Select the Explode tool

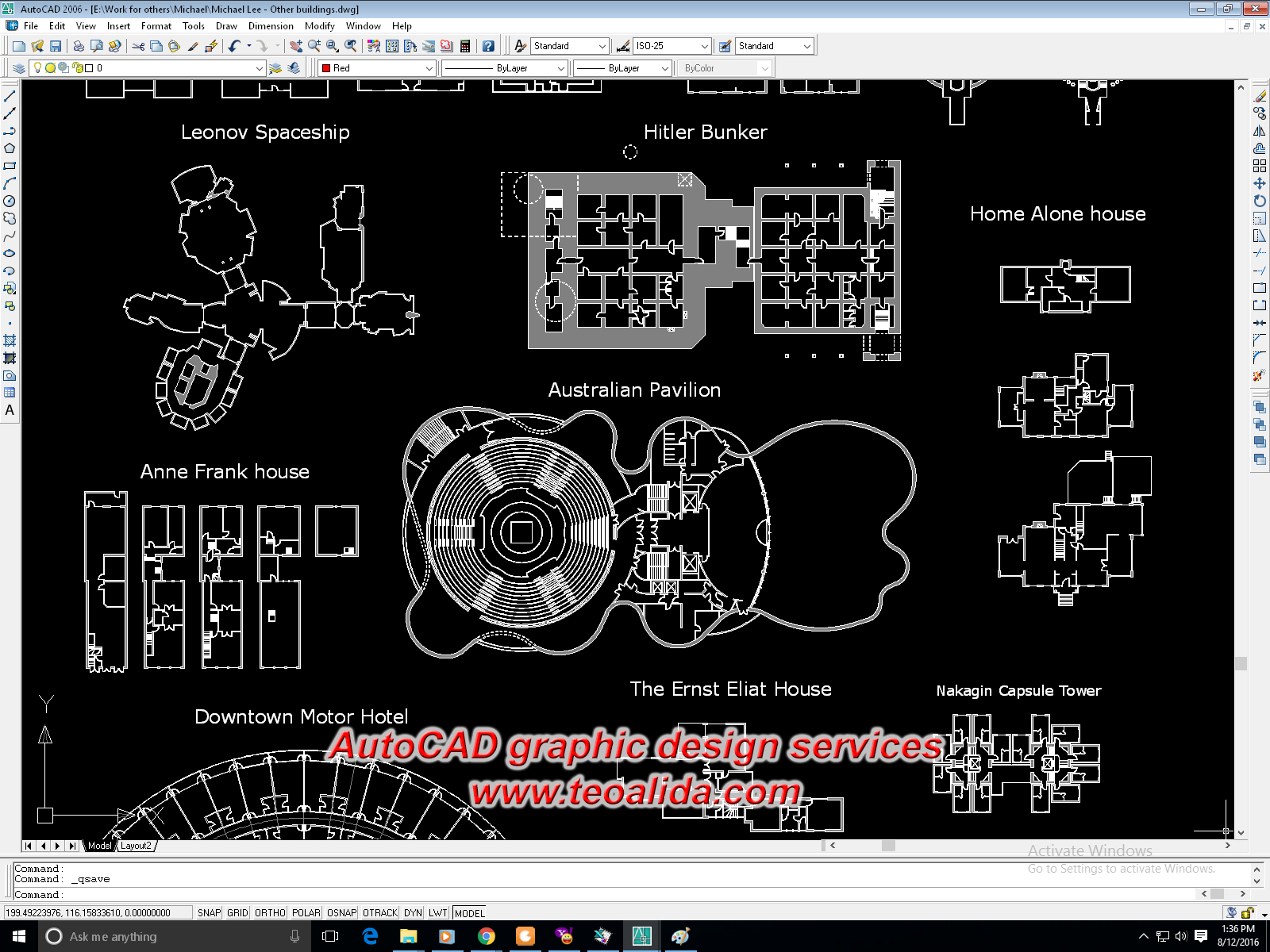click(1260, 375)
